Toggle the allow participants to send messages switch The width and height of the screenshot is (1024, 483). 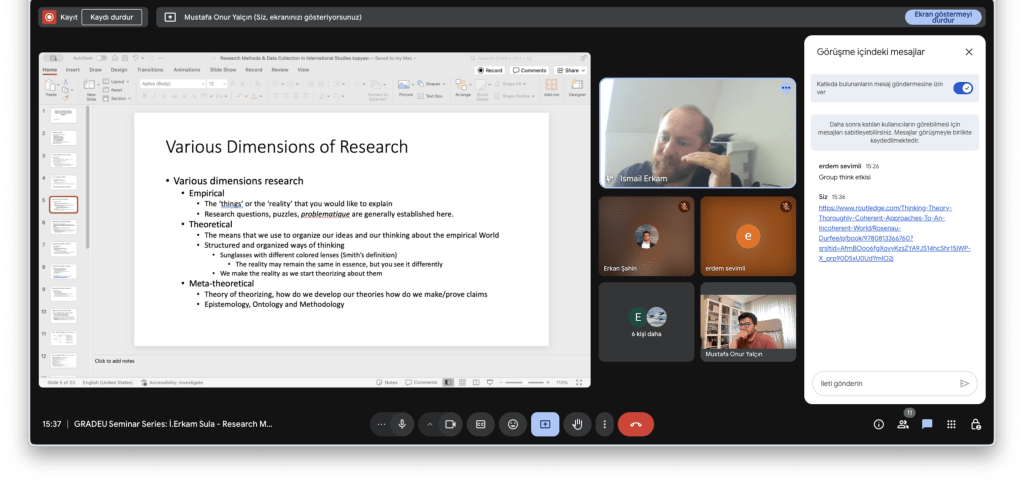coord(963,88)
